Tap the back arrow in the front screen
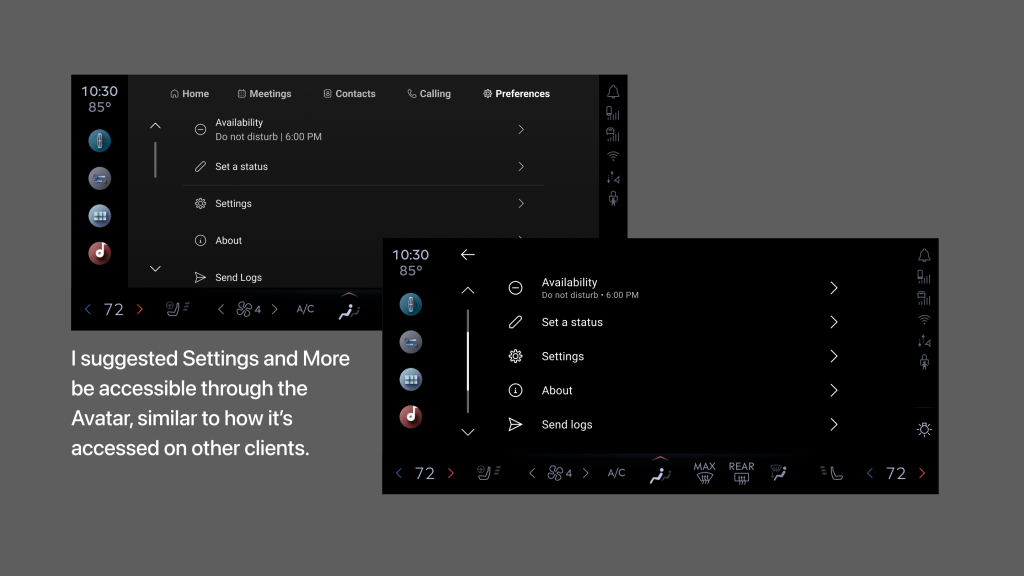Screen dimensions: 1024x576 (467, 255)
